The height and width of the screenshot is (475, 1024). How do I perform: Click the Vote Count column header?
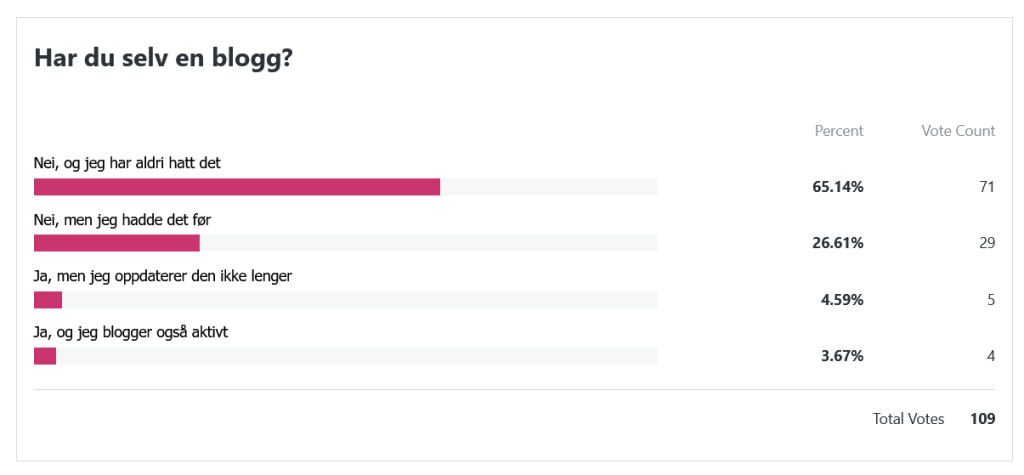coord(957,131)
